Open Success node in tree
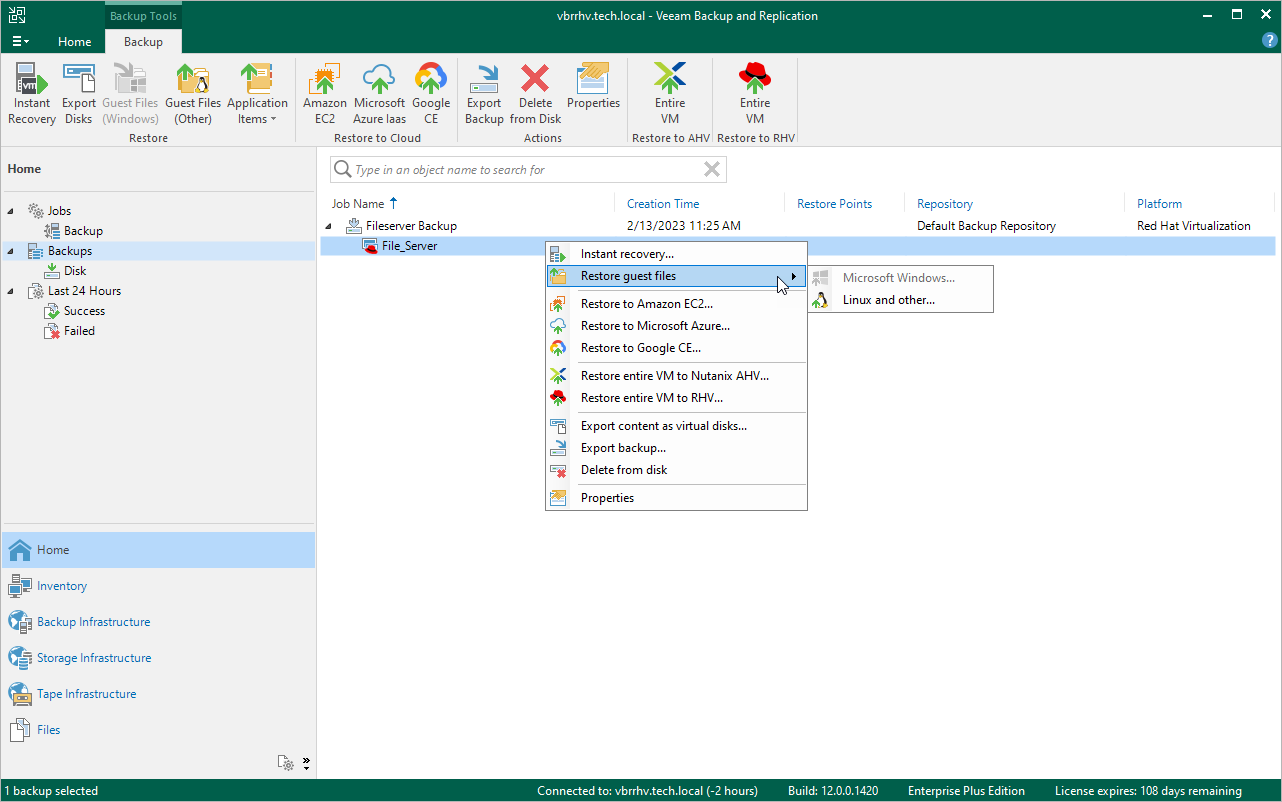1282x802 pixels. 75,311
